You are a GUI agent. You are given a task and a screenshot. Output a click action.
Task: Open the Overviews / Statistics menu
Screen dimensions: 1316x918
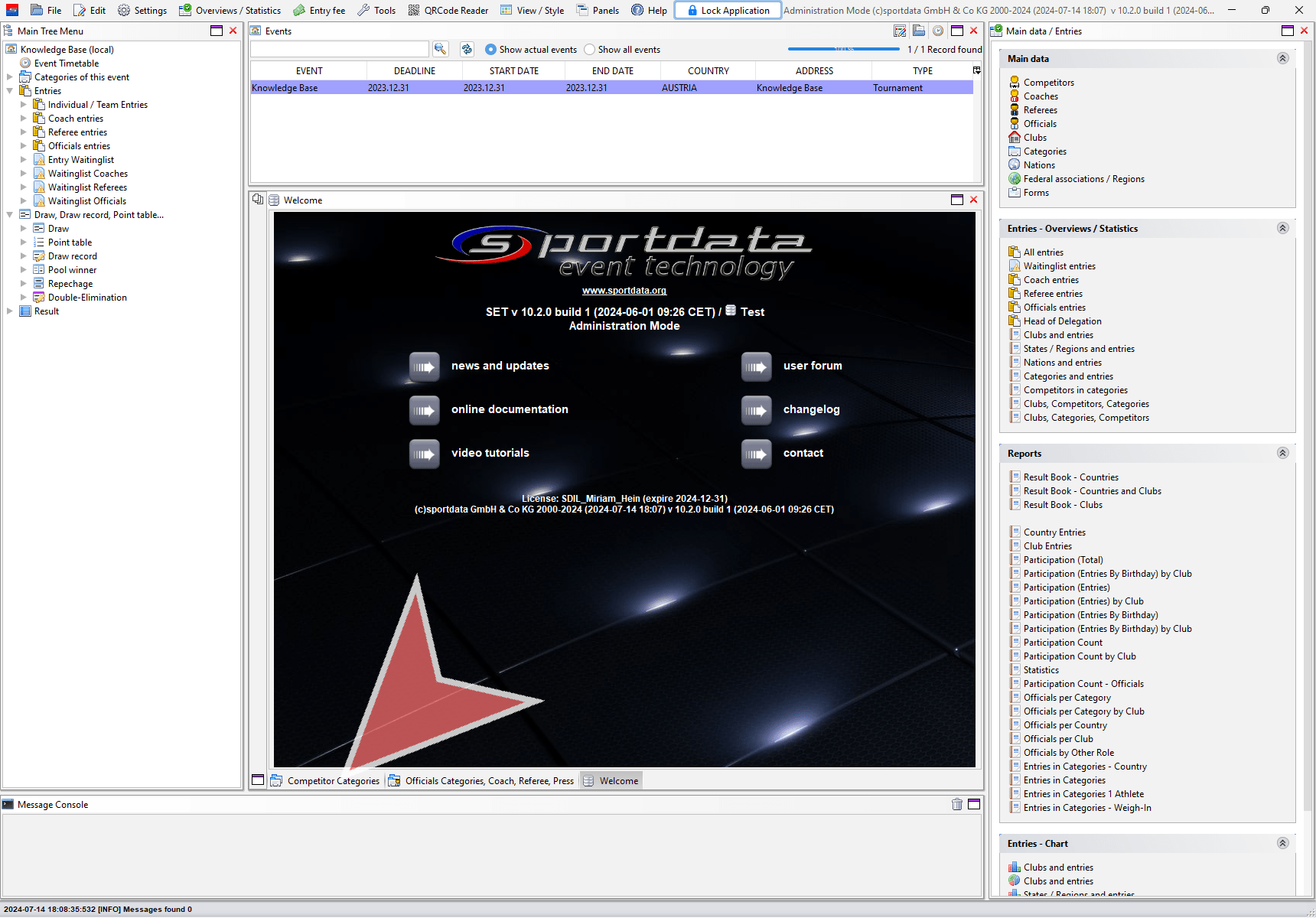click(x=230, y=11)
